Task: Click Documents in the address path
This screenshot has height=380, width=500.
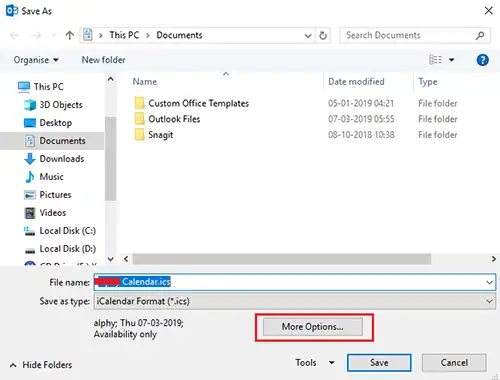Action: pyautogui.click(x=179, y=35)
